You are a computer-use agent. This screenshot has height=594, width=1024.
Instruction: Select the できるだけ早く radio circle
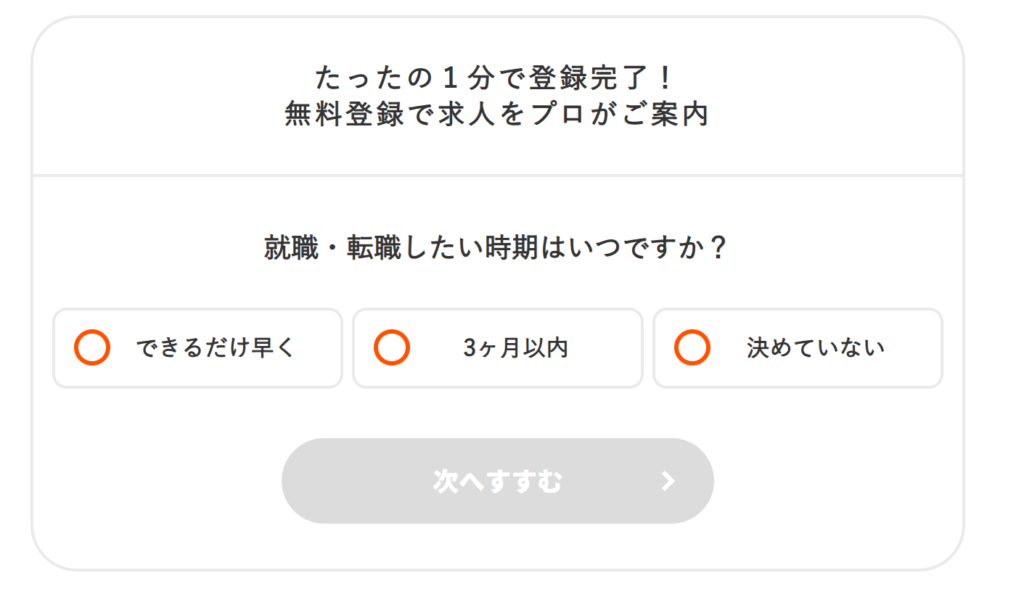click(92, 348)
